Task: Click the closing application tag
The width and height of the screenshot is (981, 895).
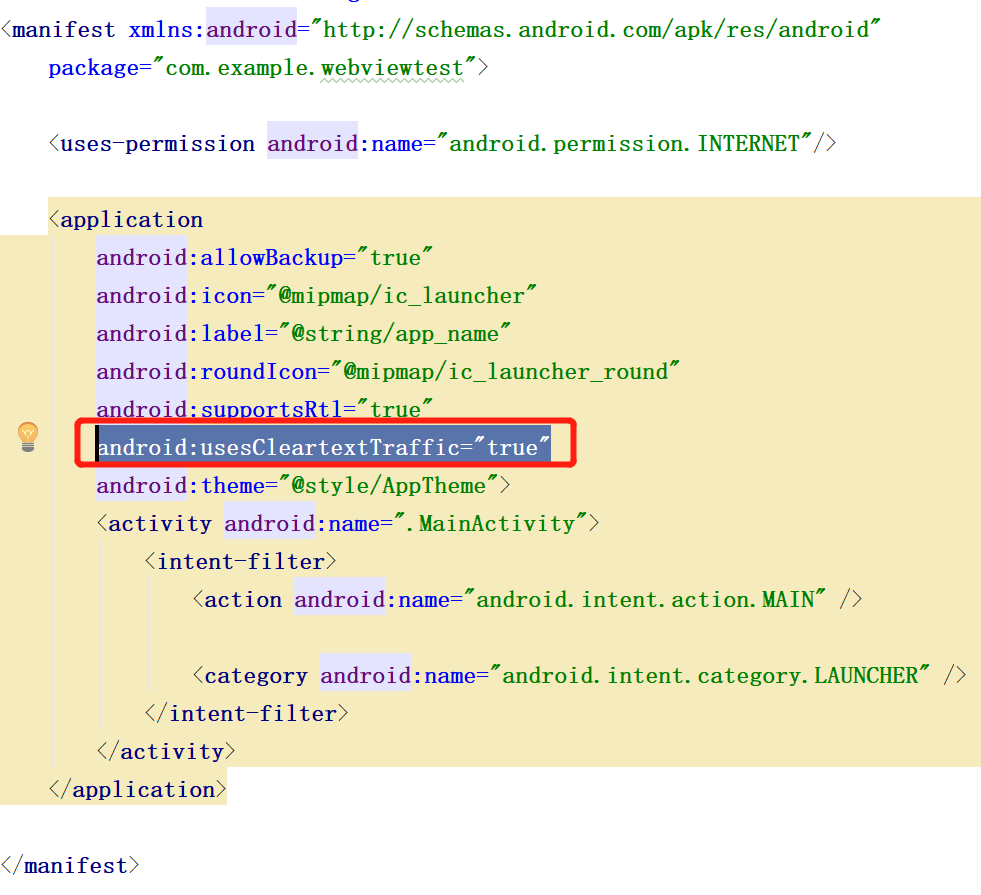Action: tap(138, 790)
